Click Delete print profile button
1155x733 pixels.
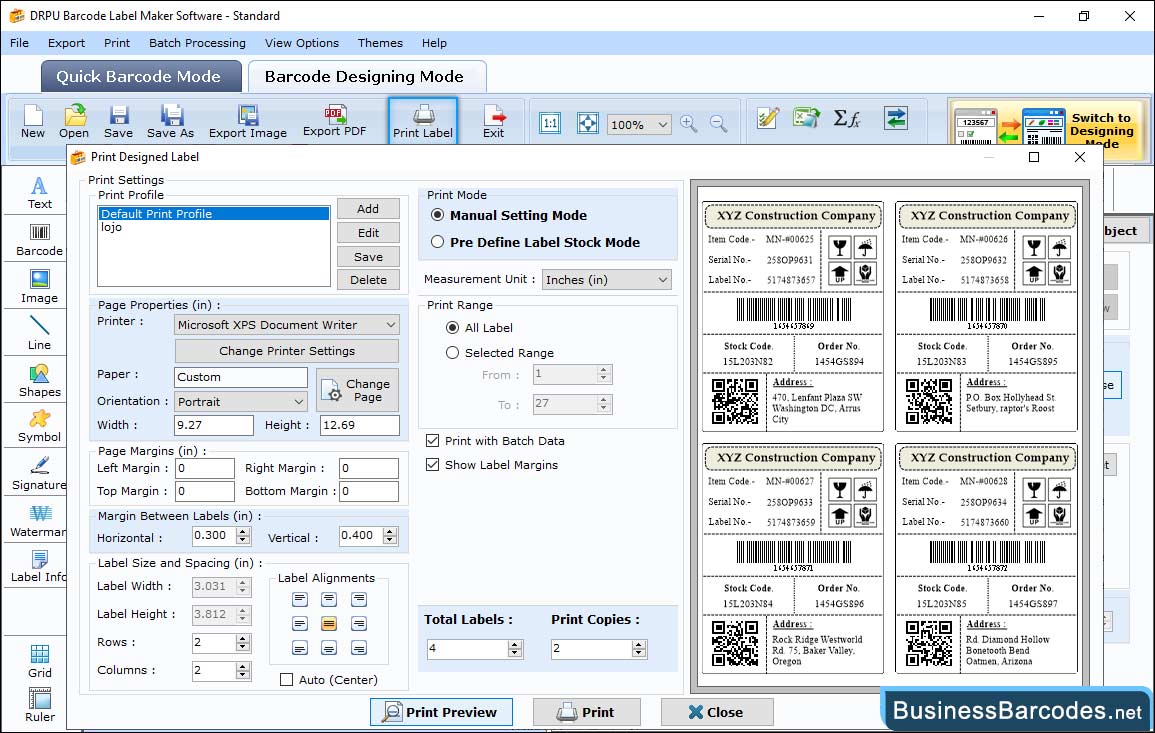coord(368,280)
